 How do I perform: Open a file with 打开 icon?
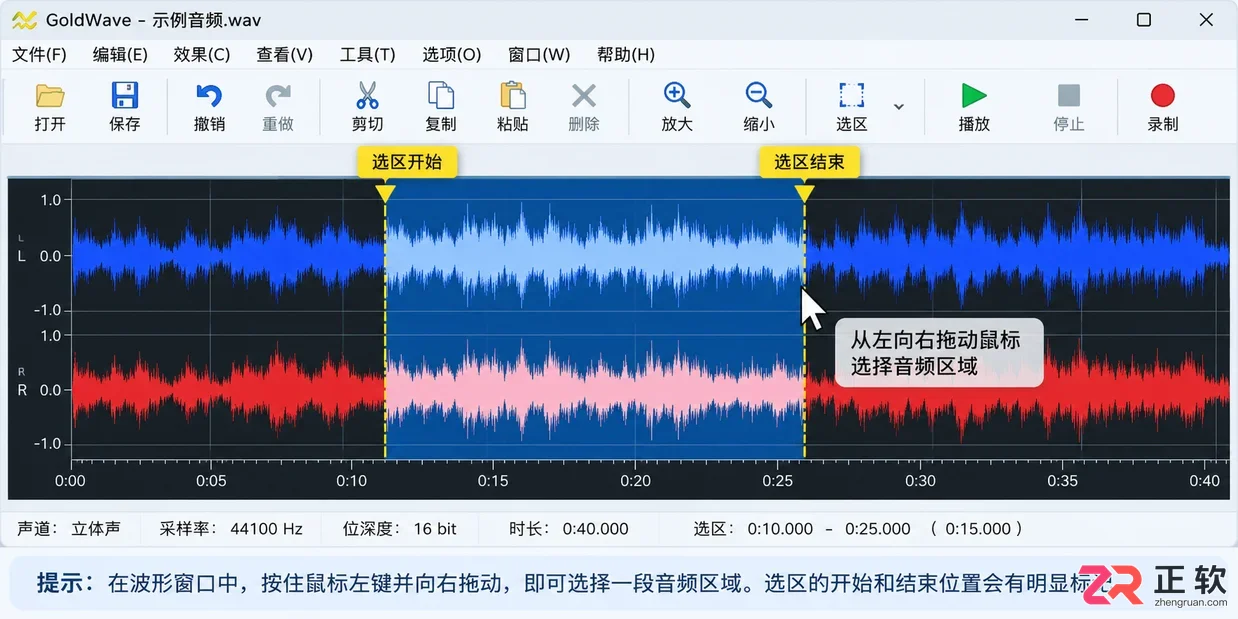tap(50, 97)
